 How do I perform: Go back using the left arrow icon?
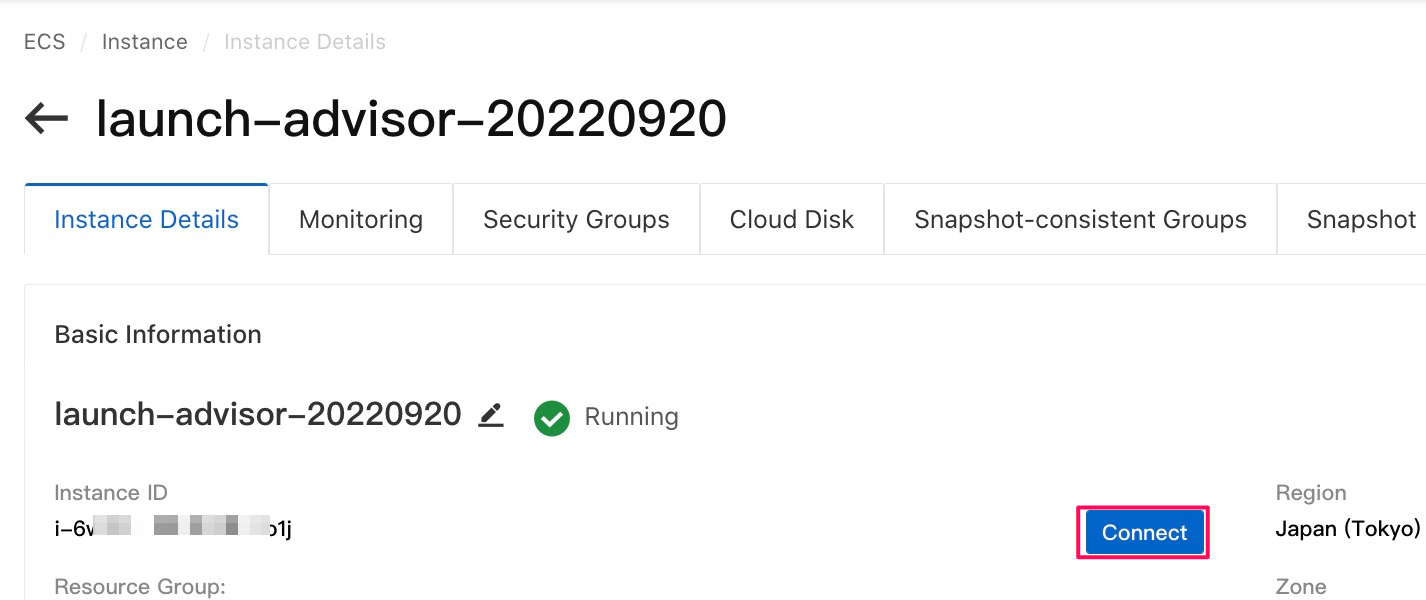click(46, 119)
